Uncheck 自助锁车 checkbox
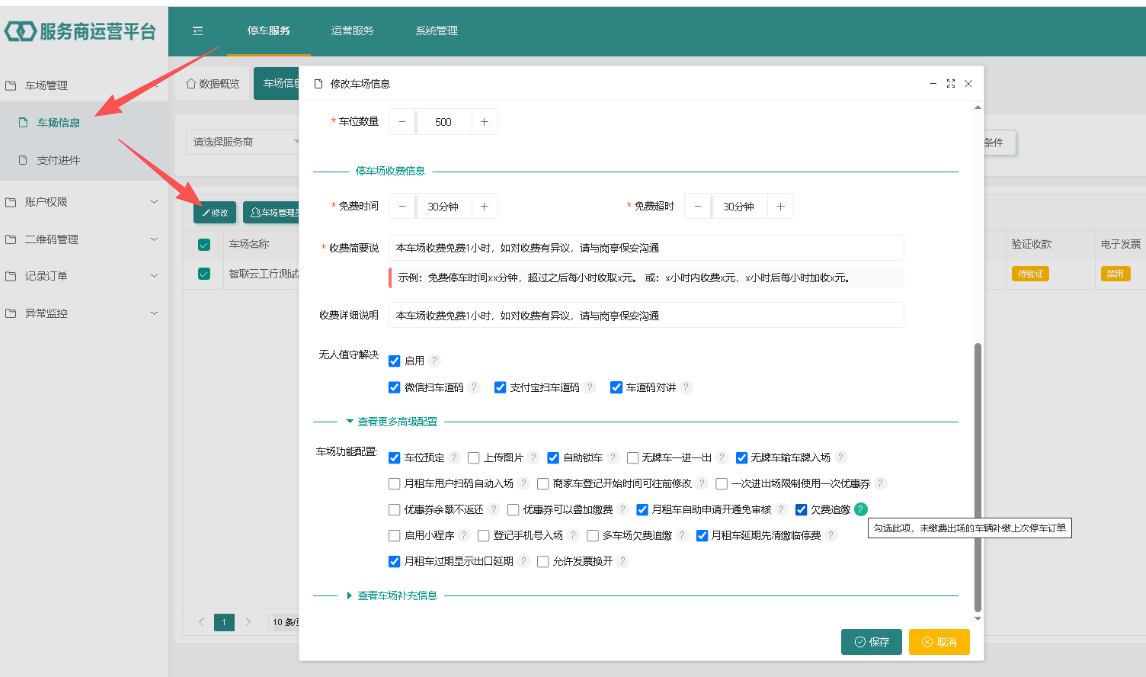The width and height of the screenshot is (1146, 677). pyautogui.click(x=553, y=458)
